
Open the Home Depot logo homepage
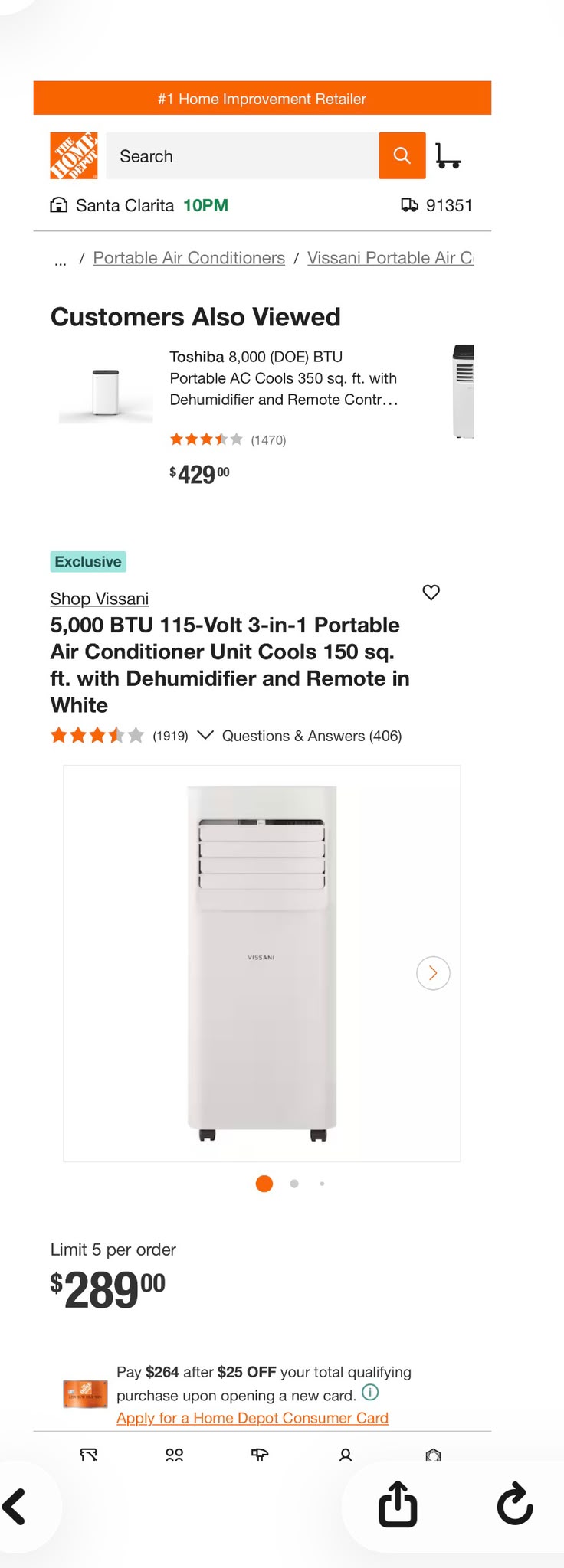(x=74, y=155)
